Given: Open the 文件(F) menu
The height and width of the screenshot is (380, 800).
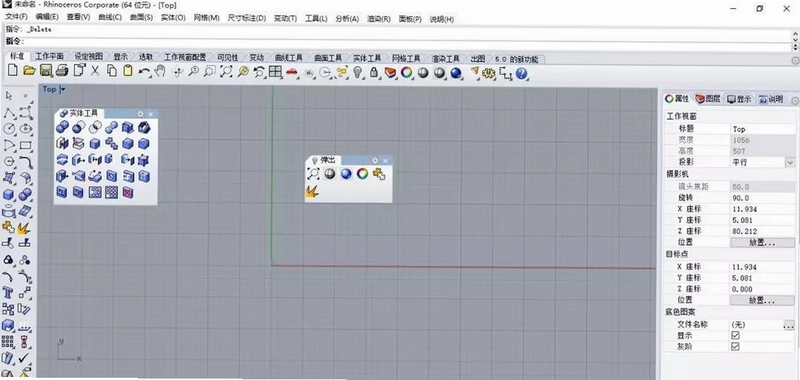Looking at the screenshot, I should tap(16, 18).
